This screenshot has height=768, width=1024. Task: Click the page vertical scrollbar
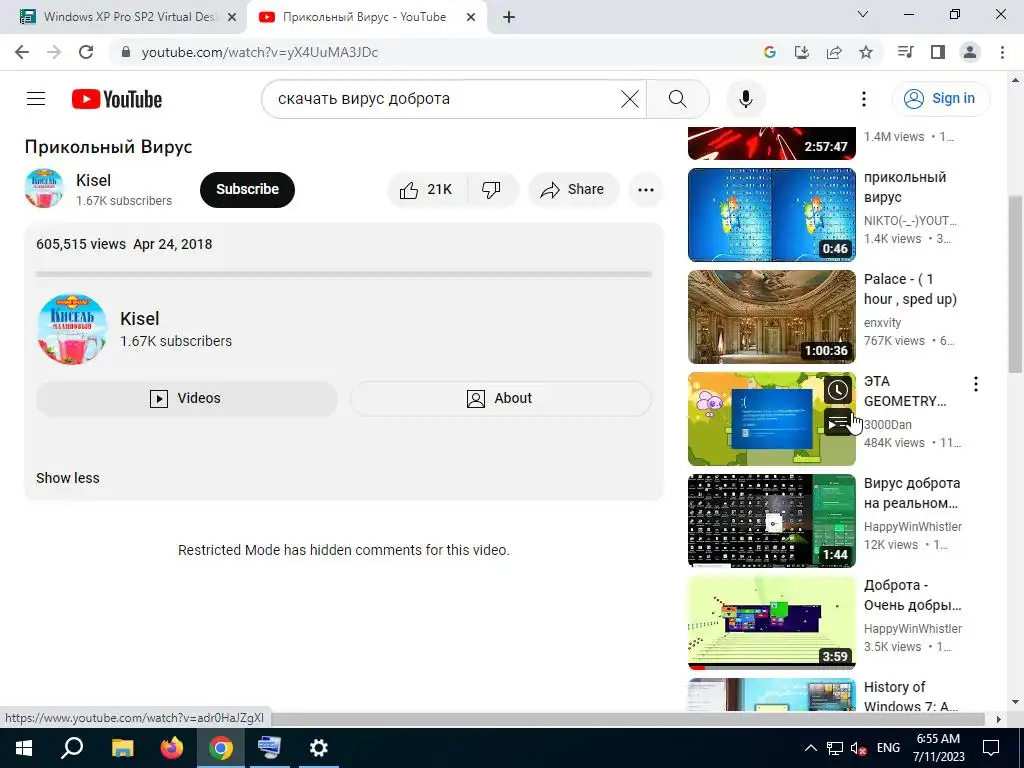point(1016,284)
